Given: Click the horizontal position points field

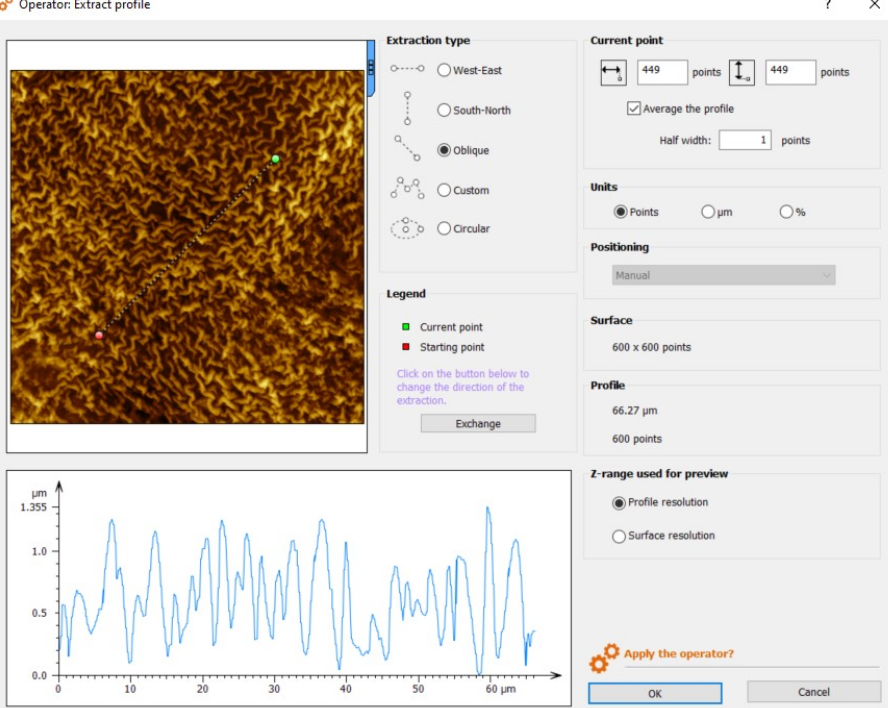Looking at the screenshot, I should tap(662, 72).
